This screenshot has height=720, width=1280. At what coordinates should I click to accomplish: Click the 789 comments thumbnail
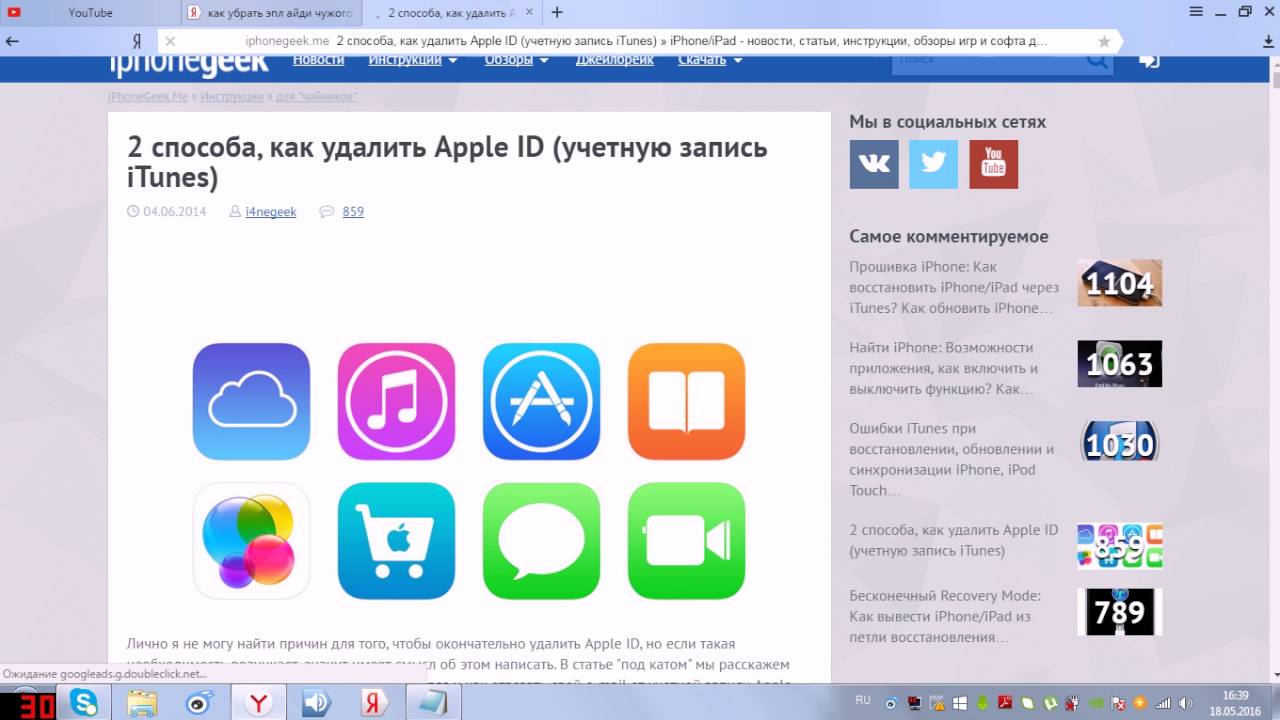tap(1120, 612)
